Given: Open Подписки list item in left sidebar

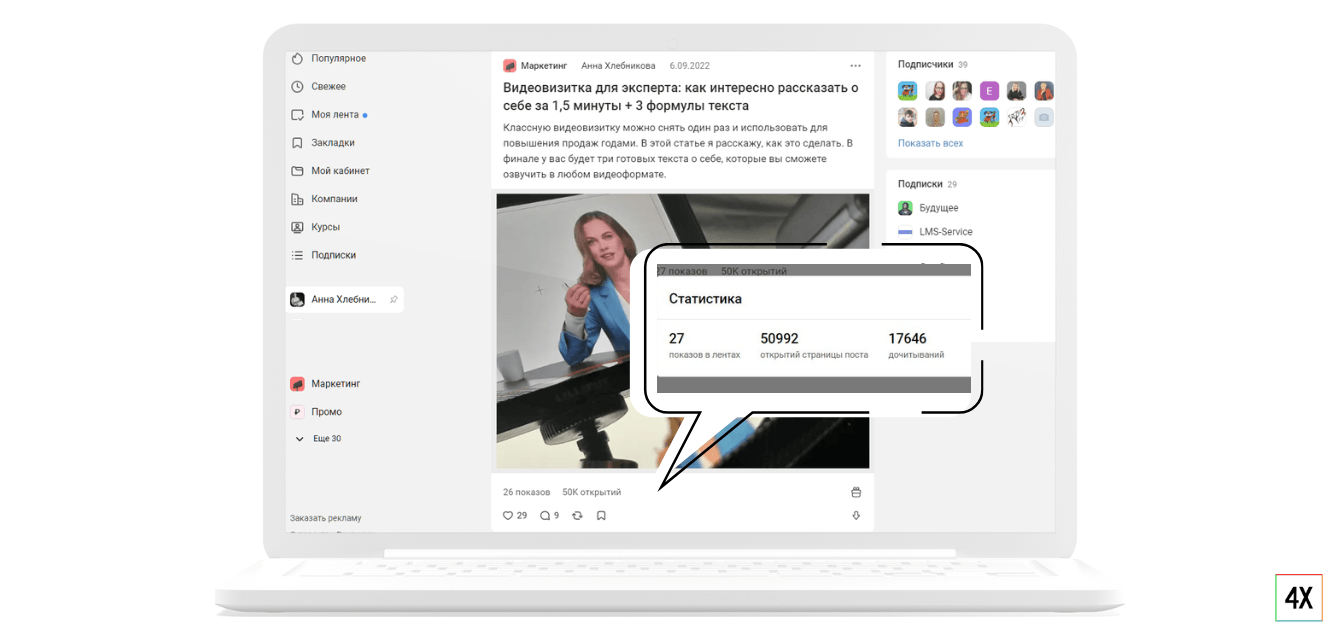Looking at the screenshot, I should point(323,255).
